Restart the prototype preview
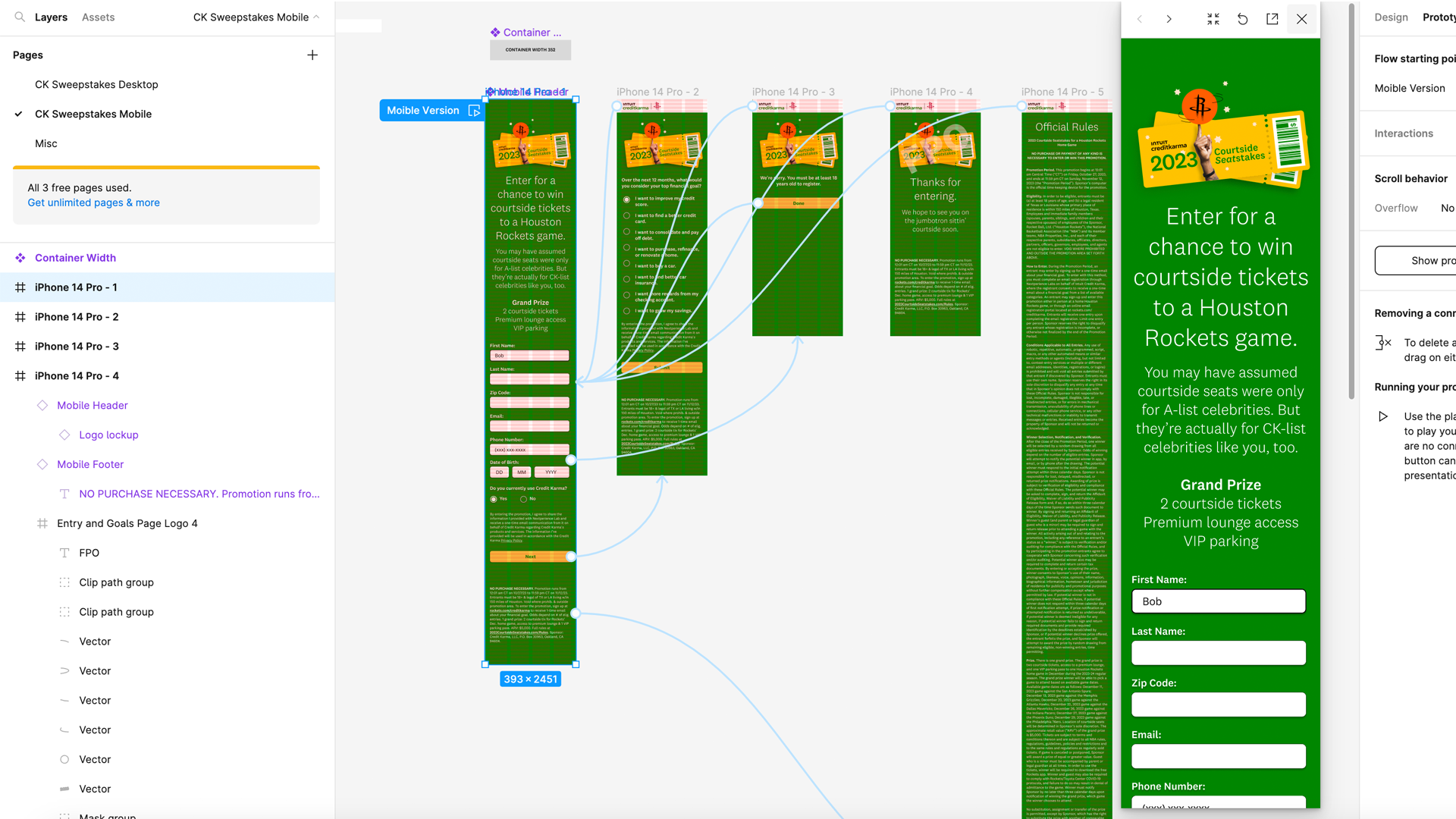This screenshot has width=1456, height=819. 1243,19
